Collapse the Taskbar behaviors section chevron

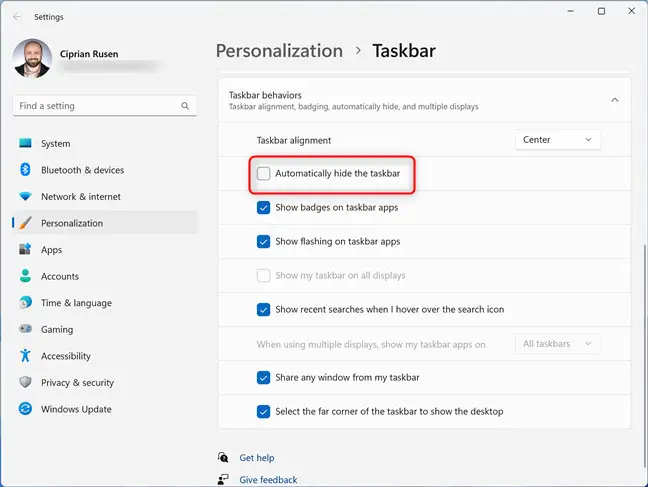pyautogui.click(x=615, y=100)
